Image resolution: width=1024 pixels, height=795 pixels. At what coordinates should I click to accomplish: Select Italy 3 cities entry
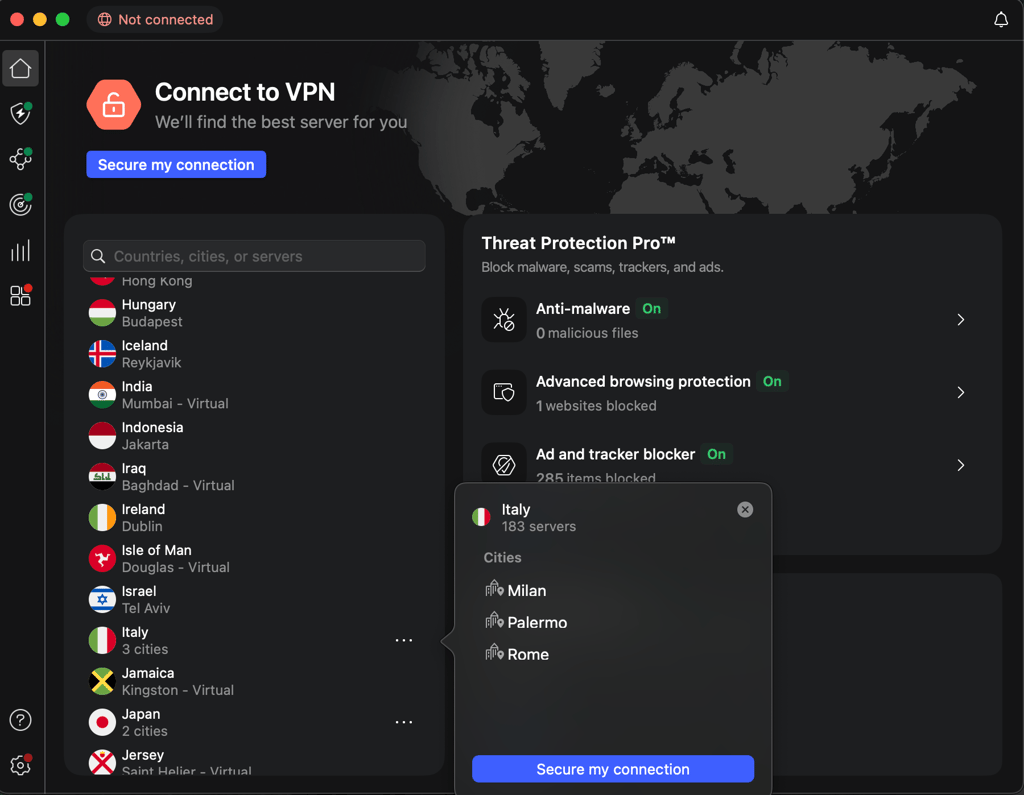254,640
